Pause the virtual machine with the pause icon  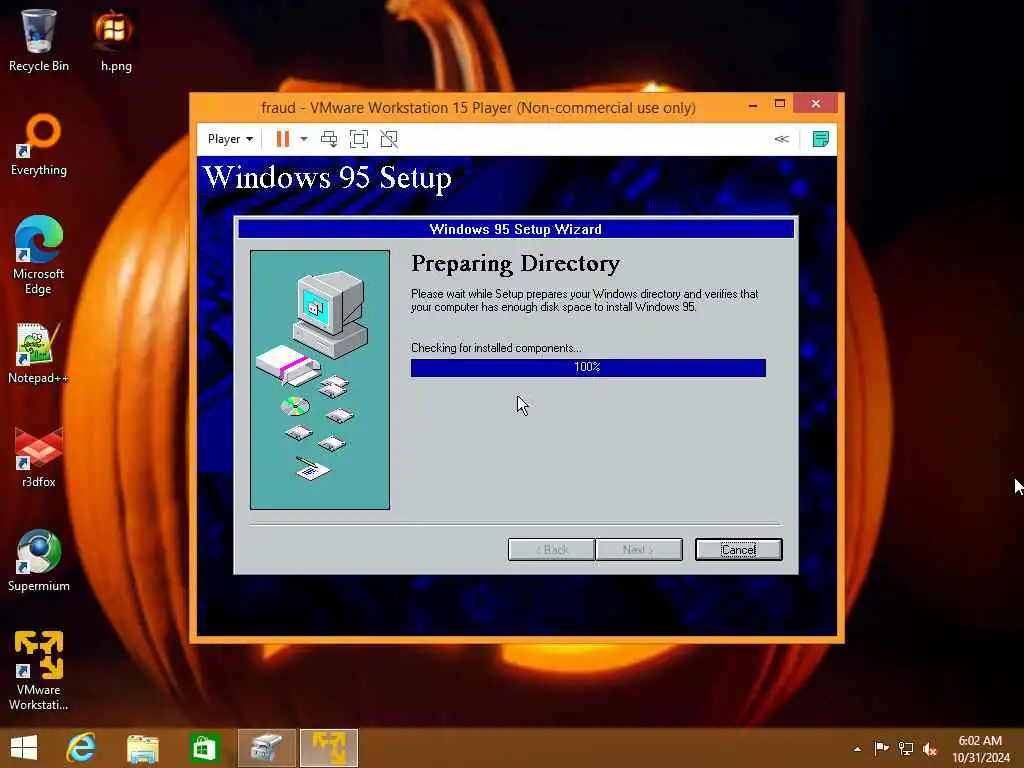coord(283,139)
